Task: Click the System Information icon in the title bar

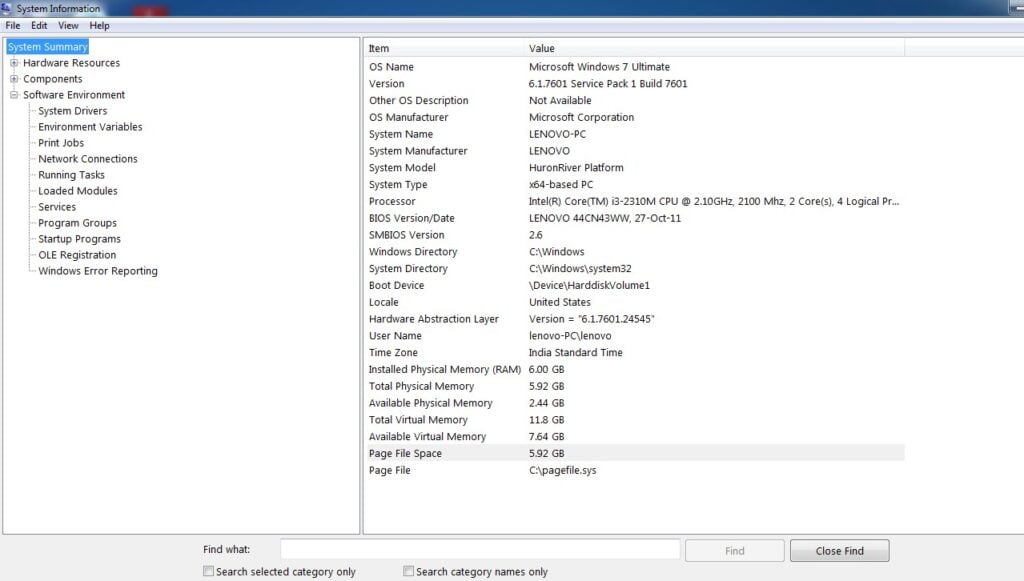Action: pyautogui.click(x=7, y=7)
